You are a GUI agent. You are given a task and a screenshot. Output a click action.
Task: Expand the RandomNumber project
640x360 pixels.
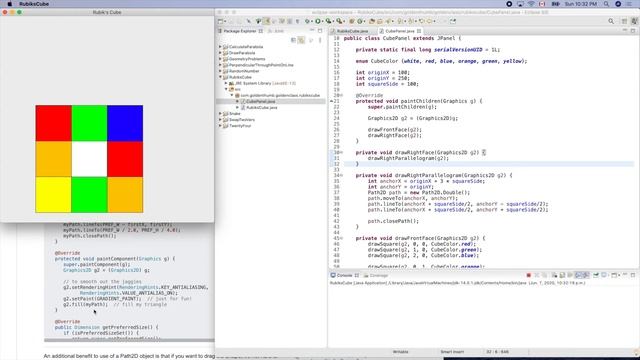(220, 71)
